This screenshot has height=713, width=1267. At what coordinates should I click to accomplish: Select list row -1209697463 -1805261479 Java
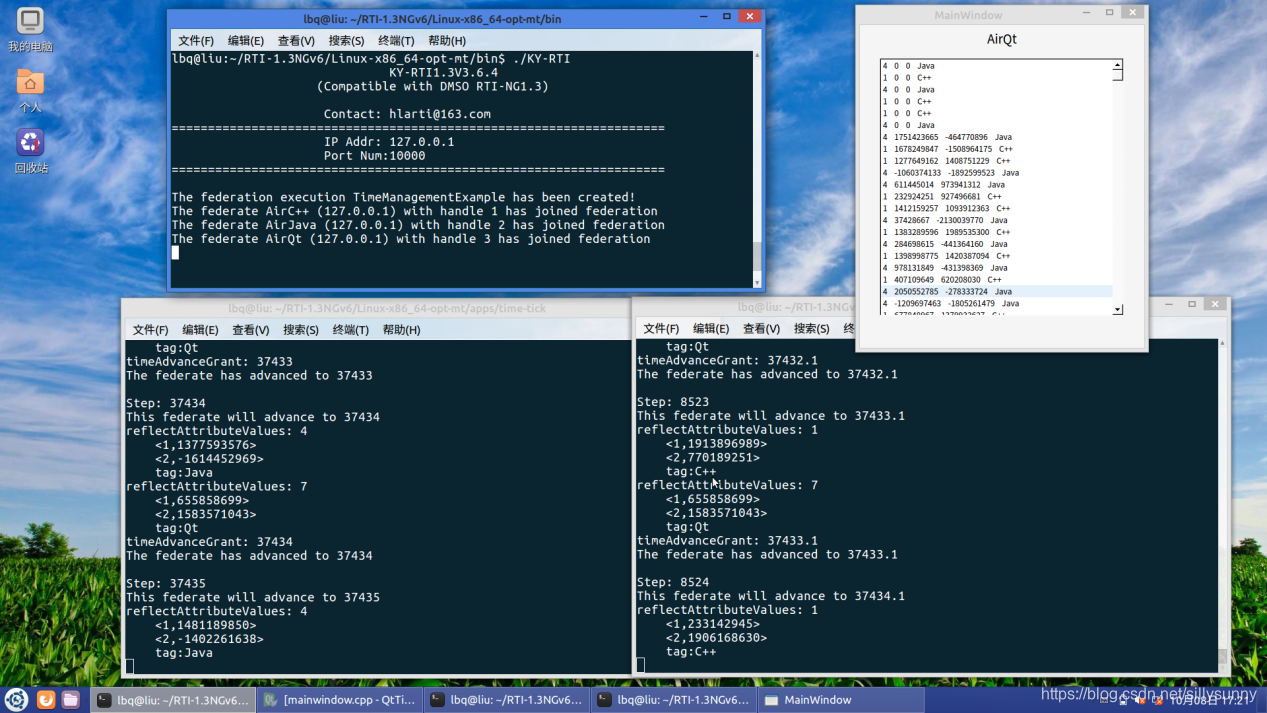coord(996,304)
